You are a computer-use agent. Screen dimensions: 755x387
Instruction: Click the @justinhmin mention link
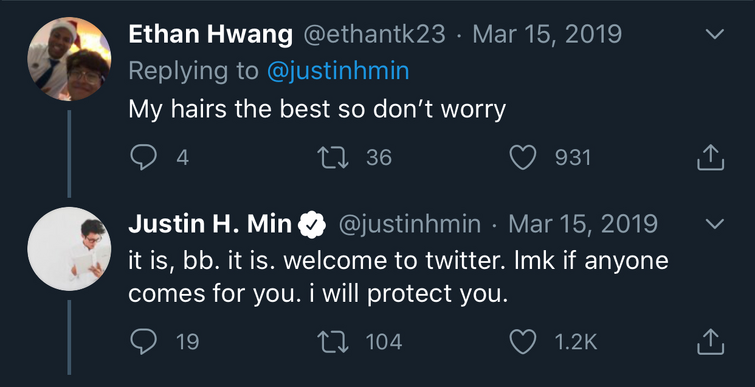(x=338, y=71)
